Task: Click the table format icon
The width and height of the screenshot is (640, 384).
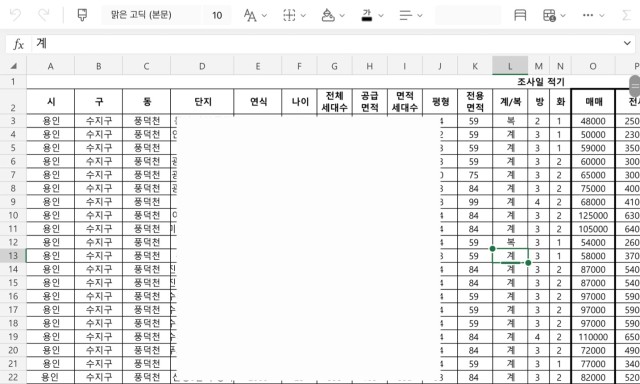Action: pos(549,16)
